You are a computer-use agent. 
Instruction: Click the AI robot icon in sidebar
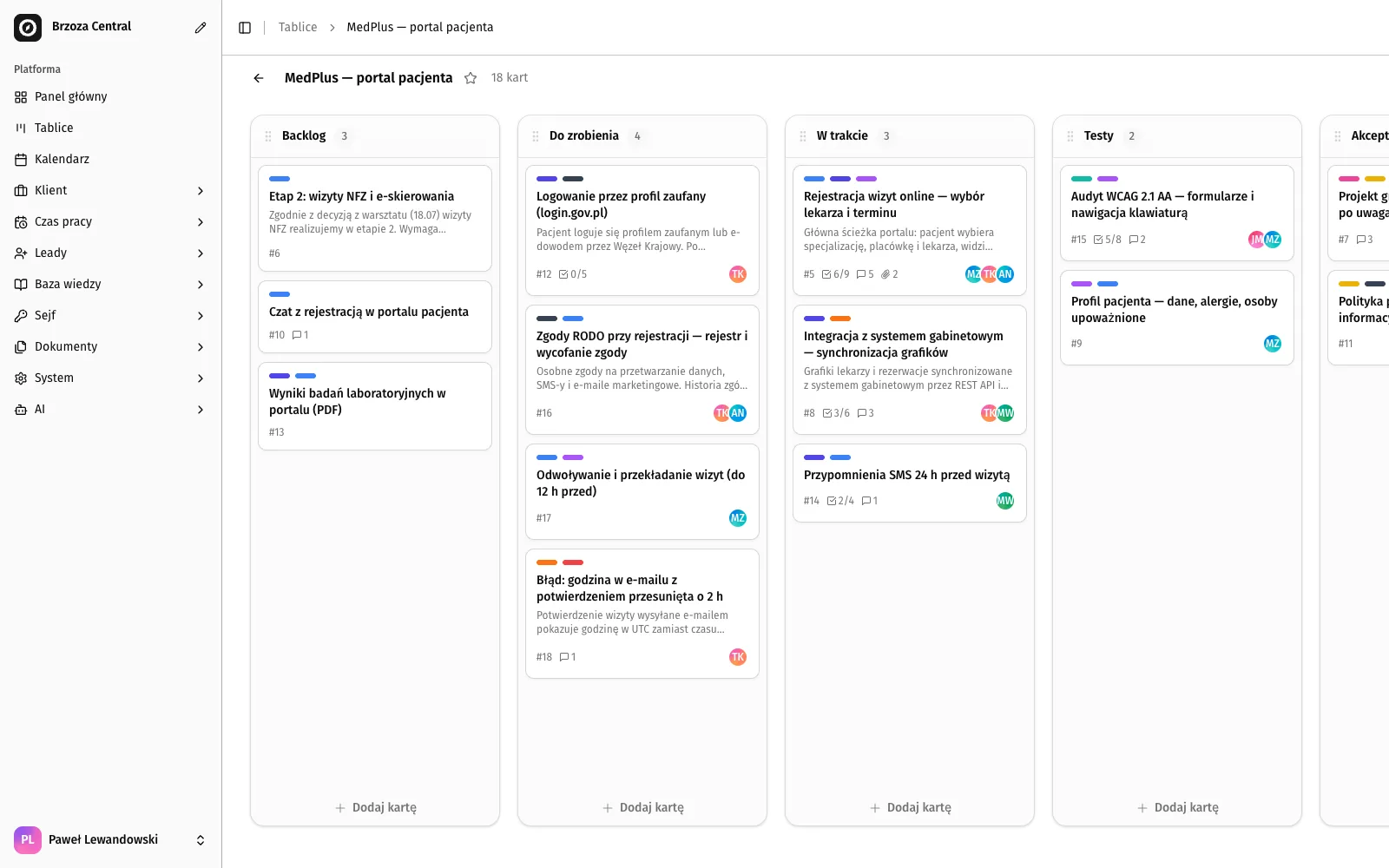tap(21, 410)
